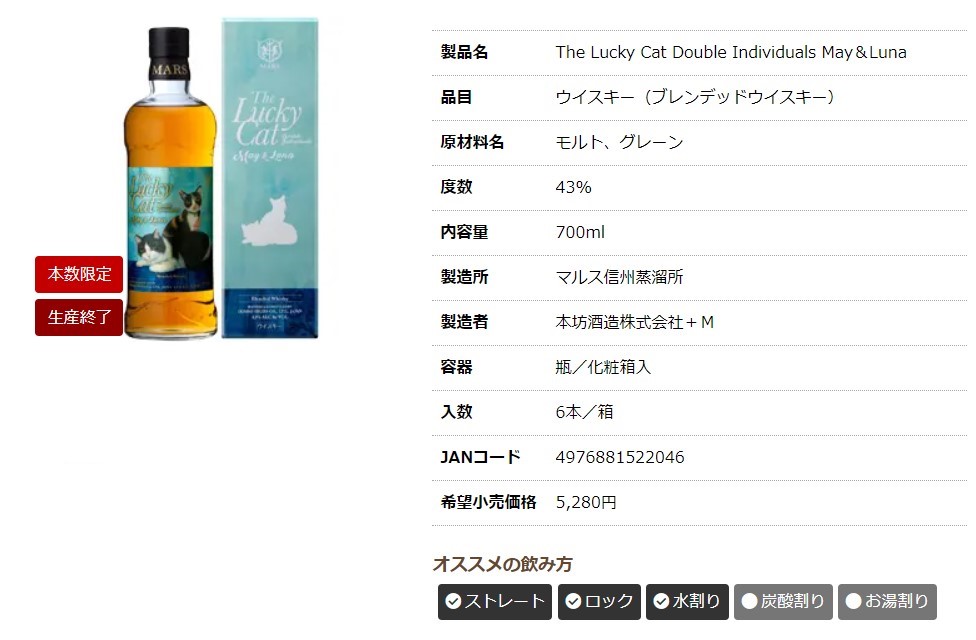Click the オススメの飲み方 heading

click(x=502, y=564)
